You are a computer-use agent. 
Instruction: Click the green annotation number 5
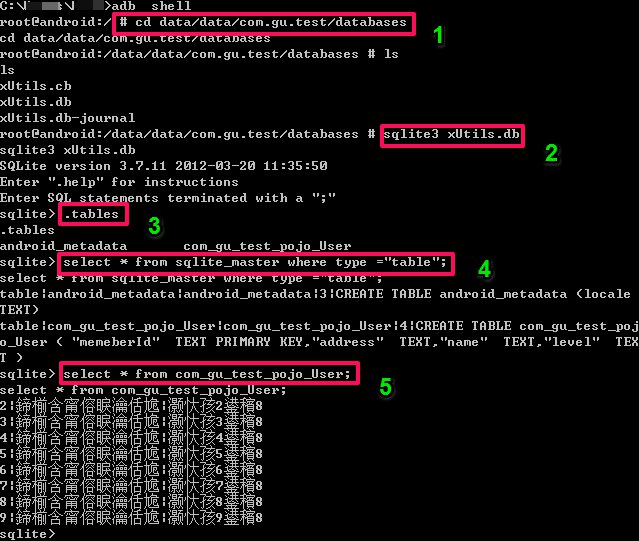386,387
